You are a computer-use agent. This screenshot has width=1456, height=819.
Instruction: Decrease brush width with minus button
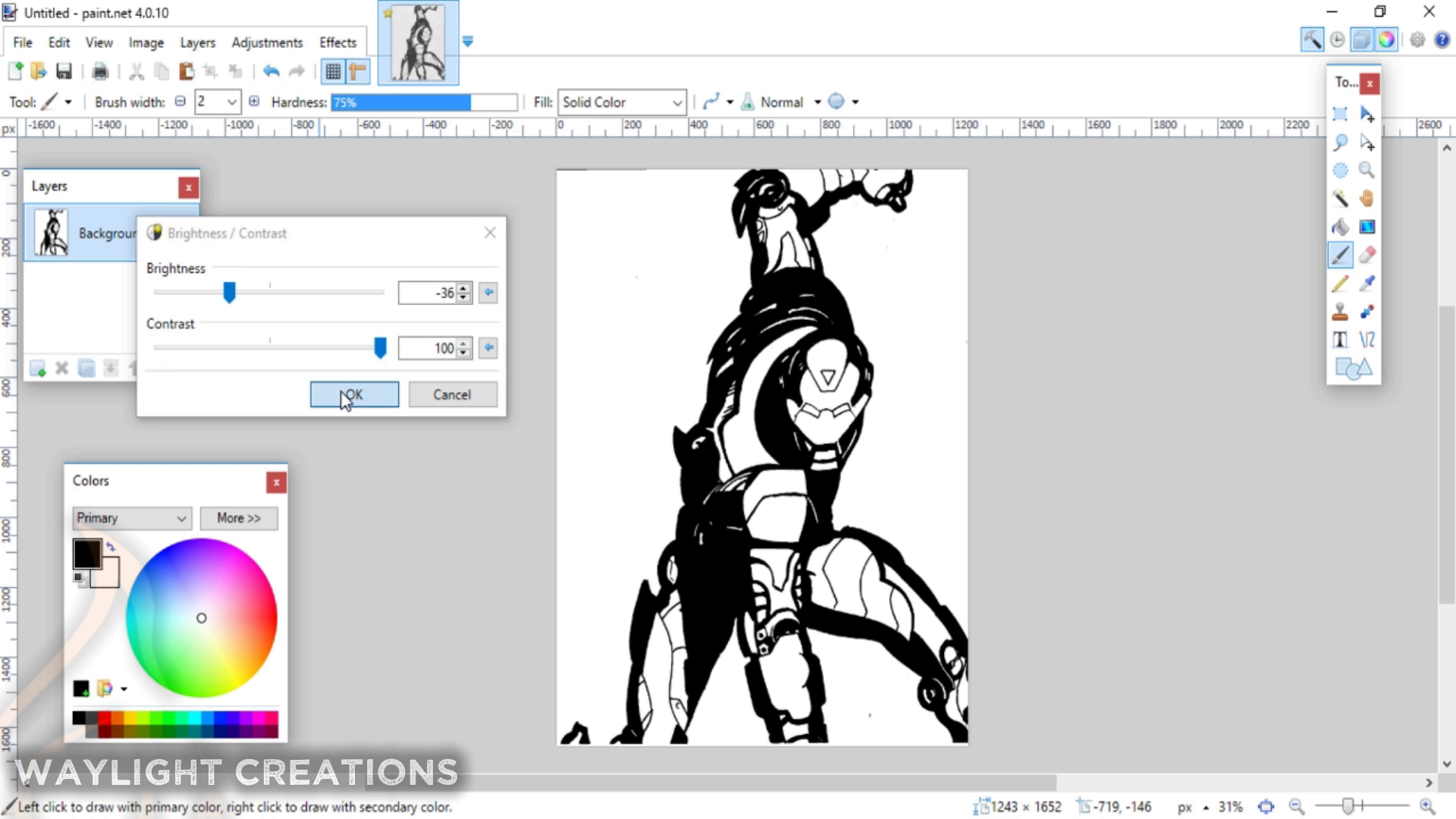180,101
